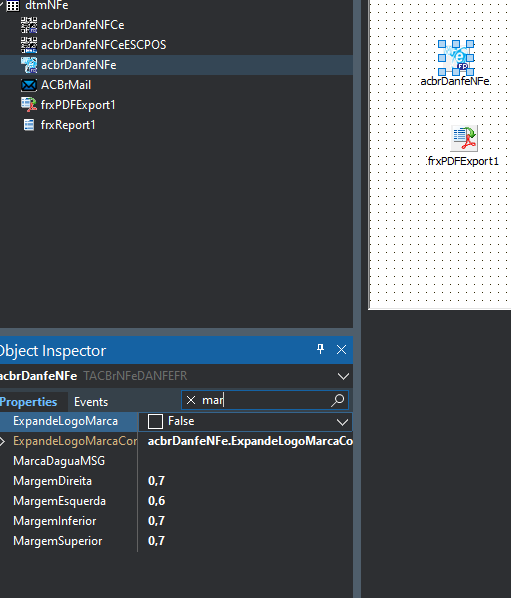Image resolution: width=511 pixels, height=598 pixels.
Task: Select the MargemInferior property name
Action: (x=55, y=521)
